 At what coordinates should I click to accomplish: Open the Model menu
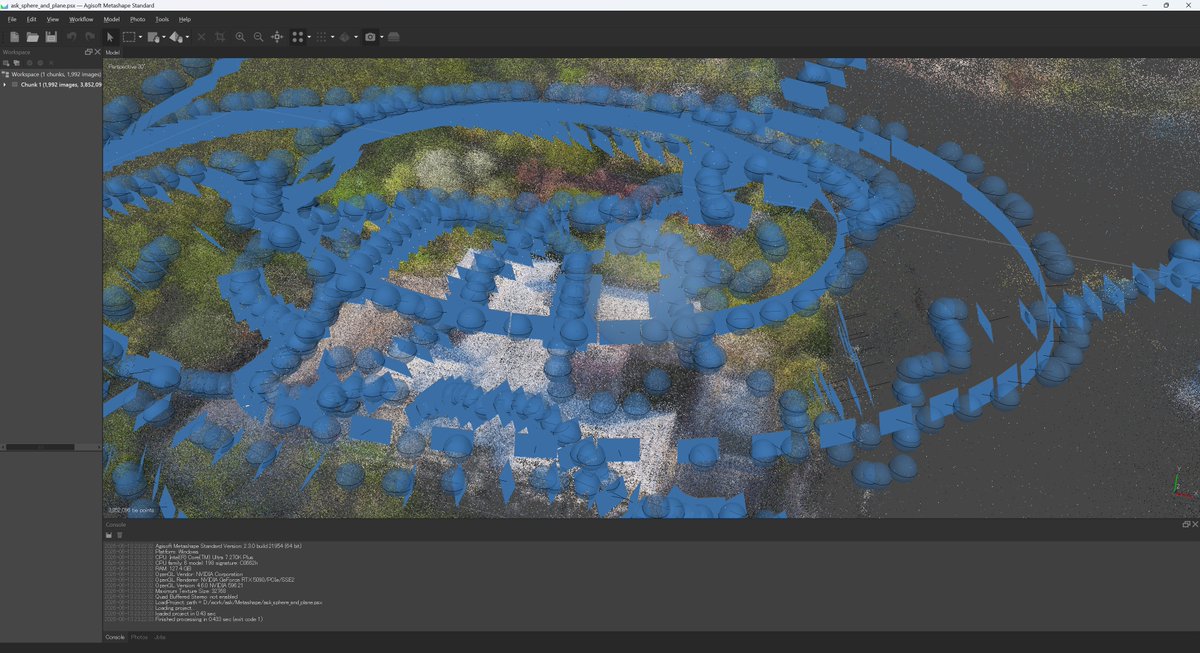click(x=111, y=19)
